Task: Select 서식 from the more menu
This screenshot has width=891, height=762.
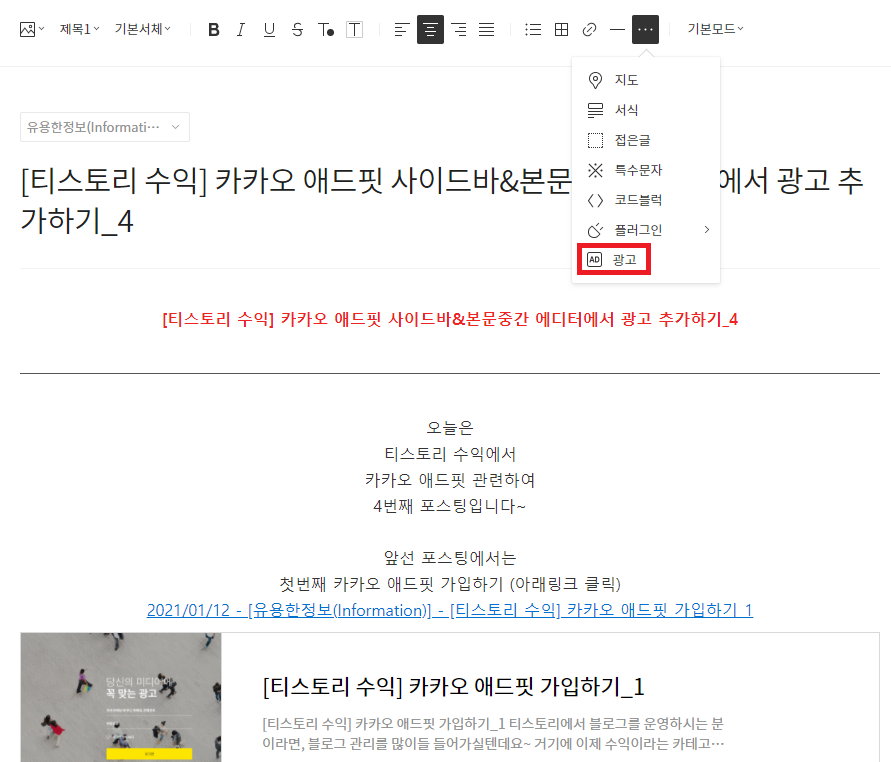Action: click(646, 110)
